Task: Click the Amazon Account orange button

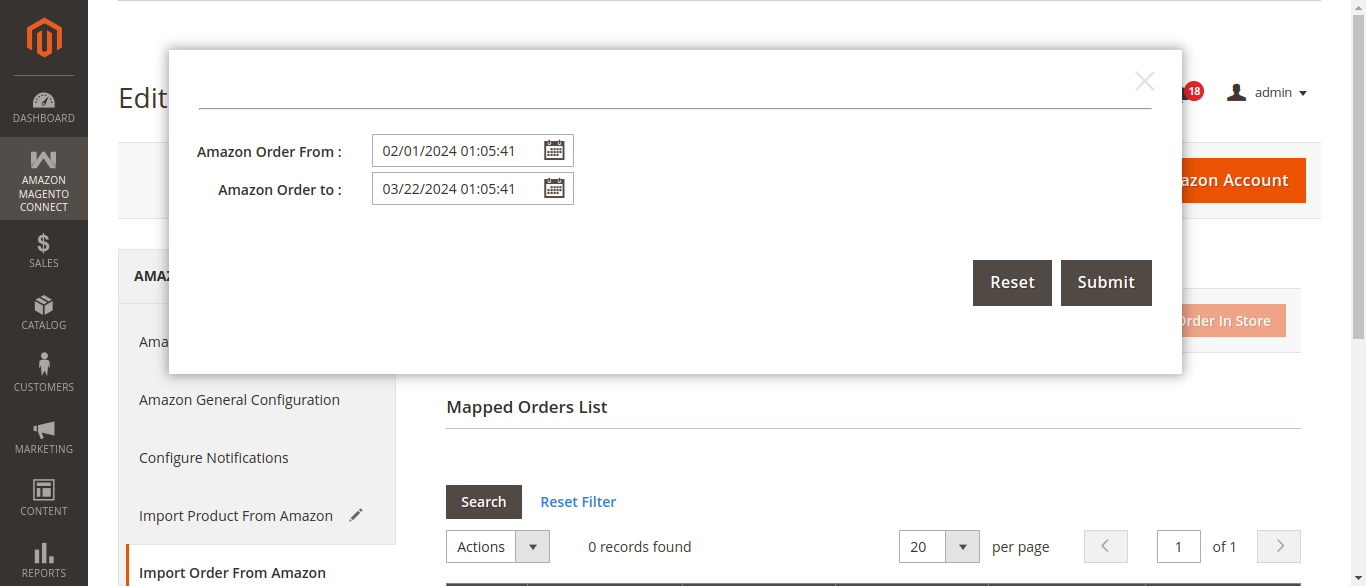Action: (x=1244, y=180)
